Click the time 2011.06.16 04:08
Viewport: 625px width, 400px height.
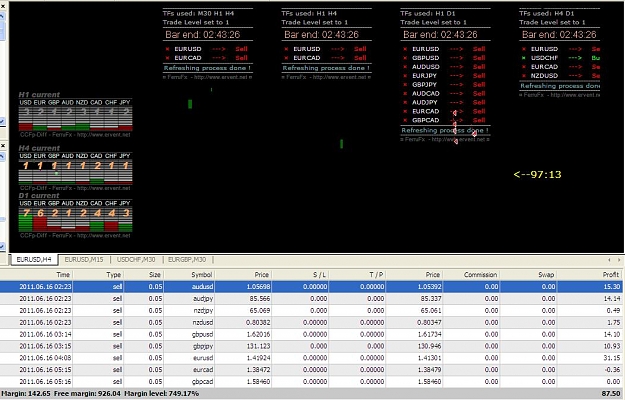point(45,358)
